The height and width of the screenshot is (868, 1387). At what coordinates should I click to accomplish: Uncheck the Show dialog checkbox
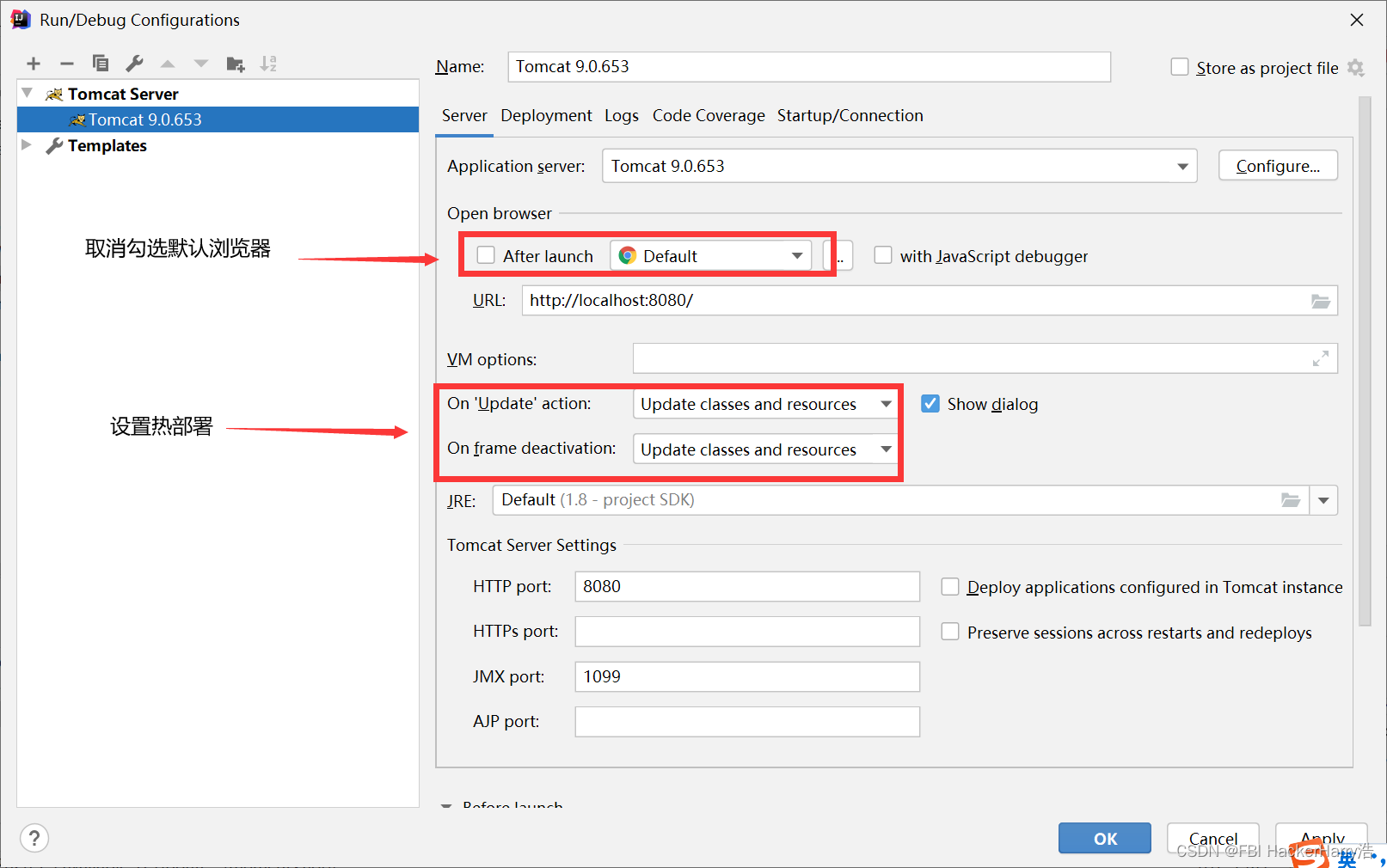pyautogui.click(x=930, y=404)
